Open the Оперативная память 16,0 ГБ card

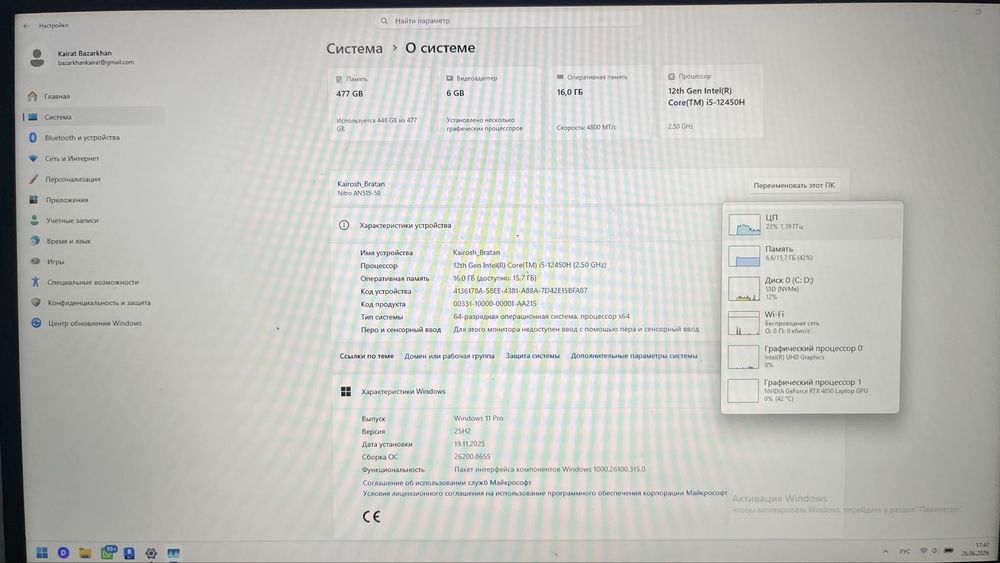click(x=599, y=102)
